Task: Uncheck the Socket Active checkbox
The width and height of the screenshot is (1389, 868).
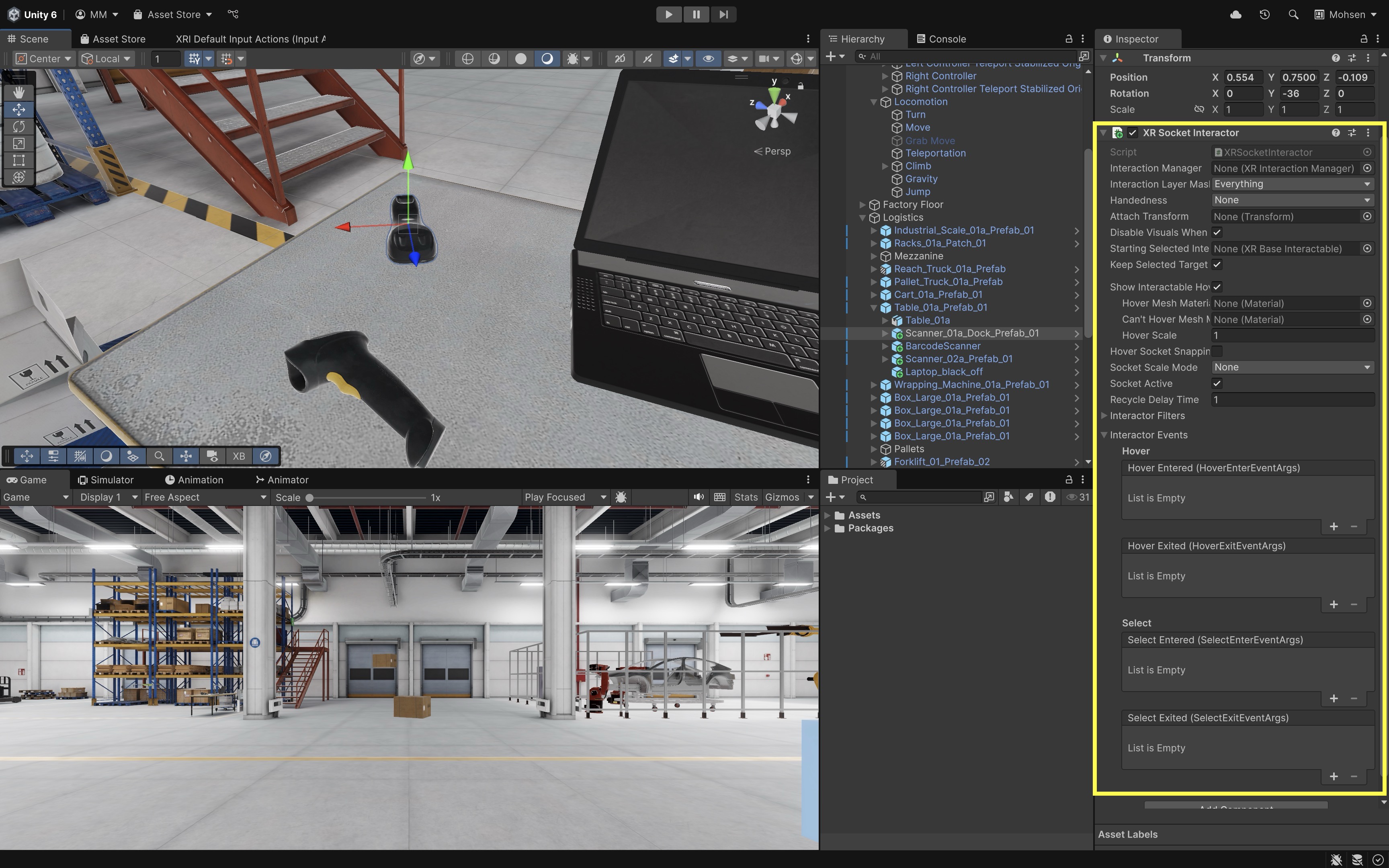Action: [1217, 383]
